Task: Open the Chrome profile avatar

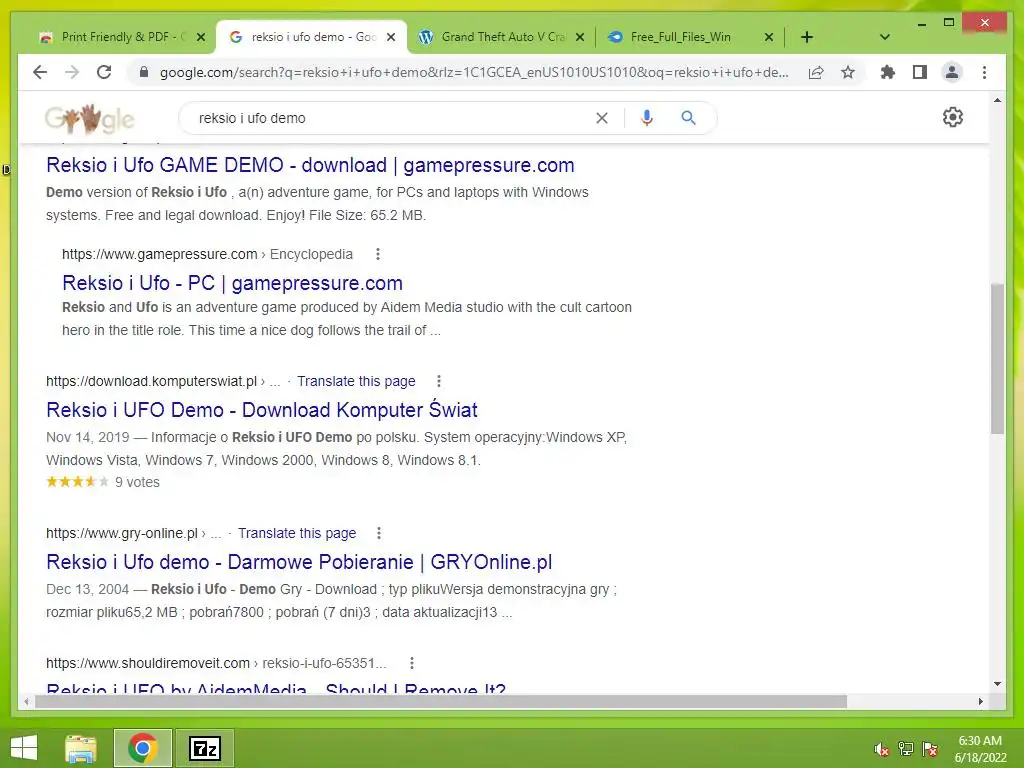Action: pyautogui.click(x=952, y=72)
